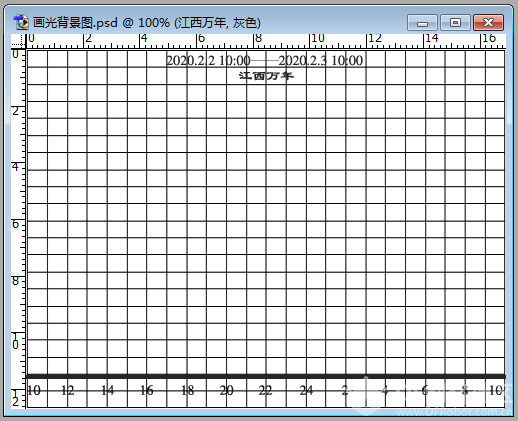Click the hour label 24 on bottom axis
The image size is (518, 421).
coord(306,390)
